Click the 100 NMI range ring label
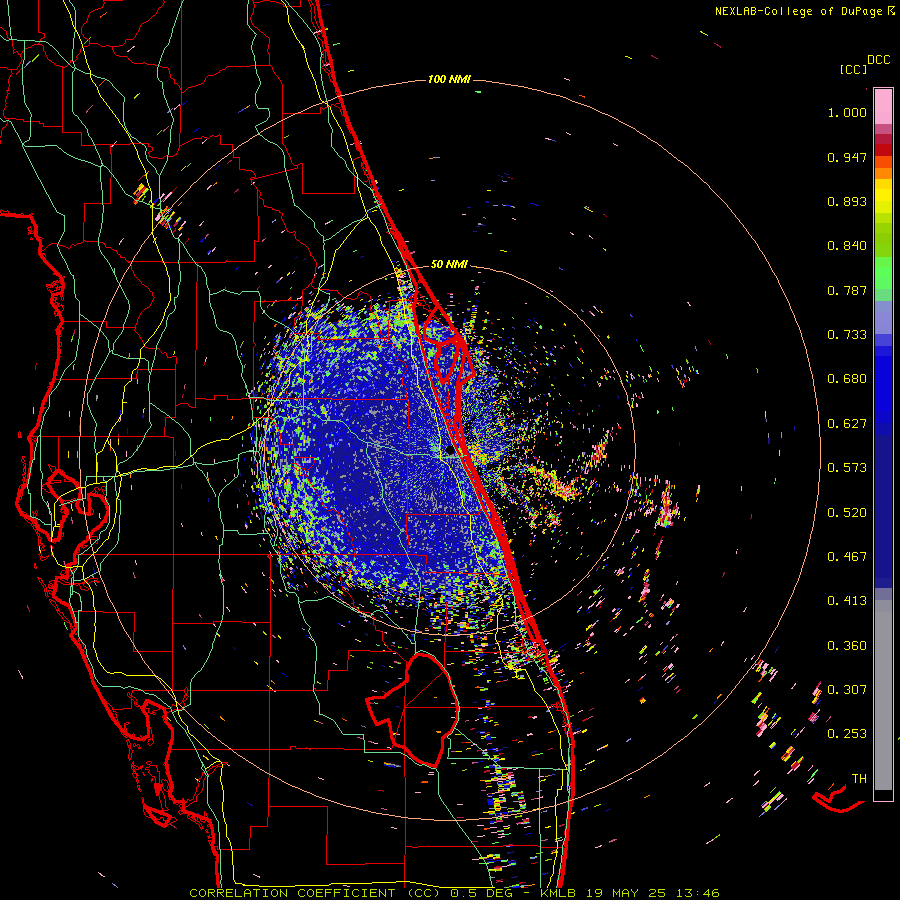The image size is (900, 900). point(449,79)
